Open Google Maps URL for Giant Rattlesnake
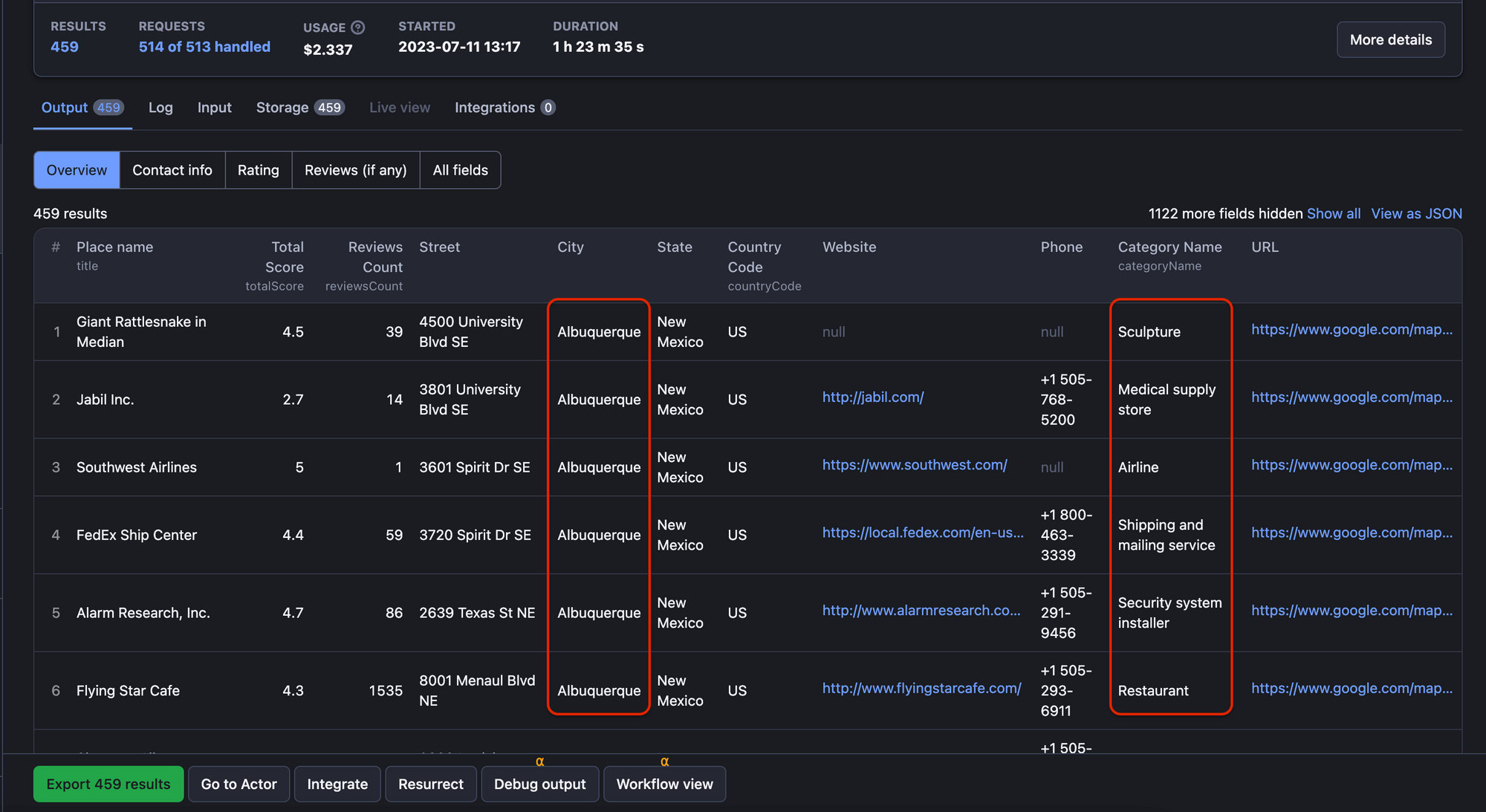This screenshot has height=812, width=1486. click(1352, 330)
